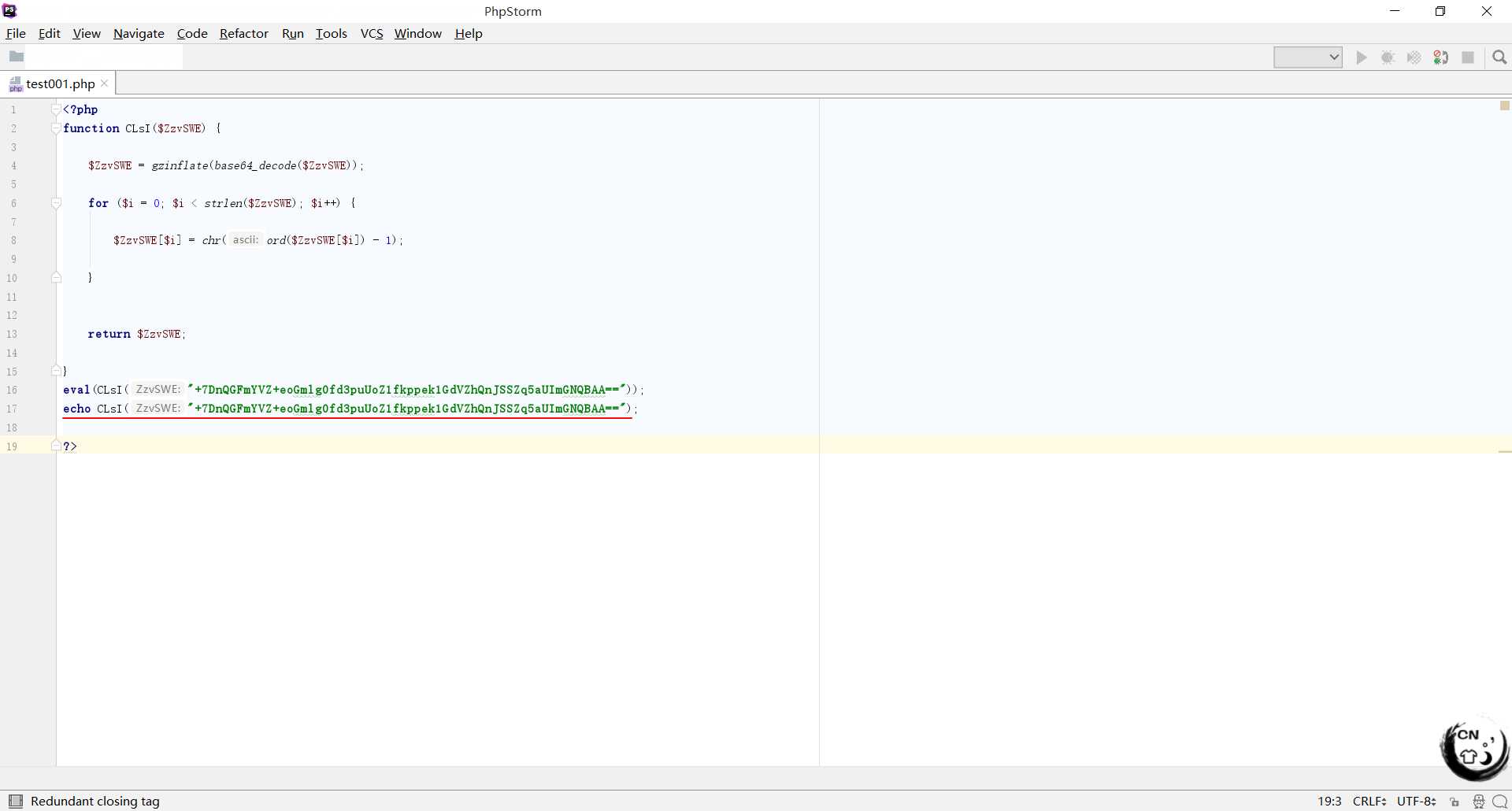Click the encoded string on line 17
1512x811 pixels.
tap(407, 409)
